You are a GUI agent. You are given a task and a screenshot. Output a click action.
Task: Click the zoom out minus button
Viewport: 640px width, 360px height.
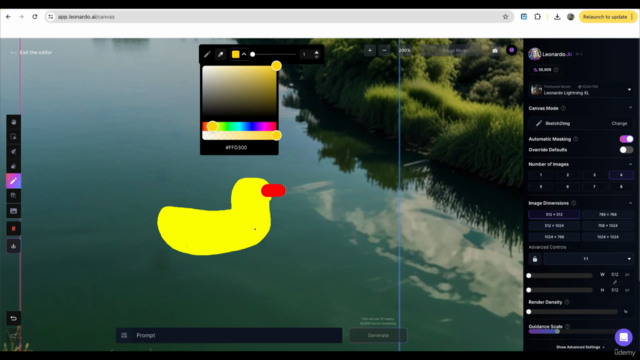click(384, 51)
